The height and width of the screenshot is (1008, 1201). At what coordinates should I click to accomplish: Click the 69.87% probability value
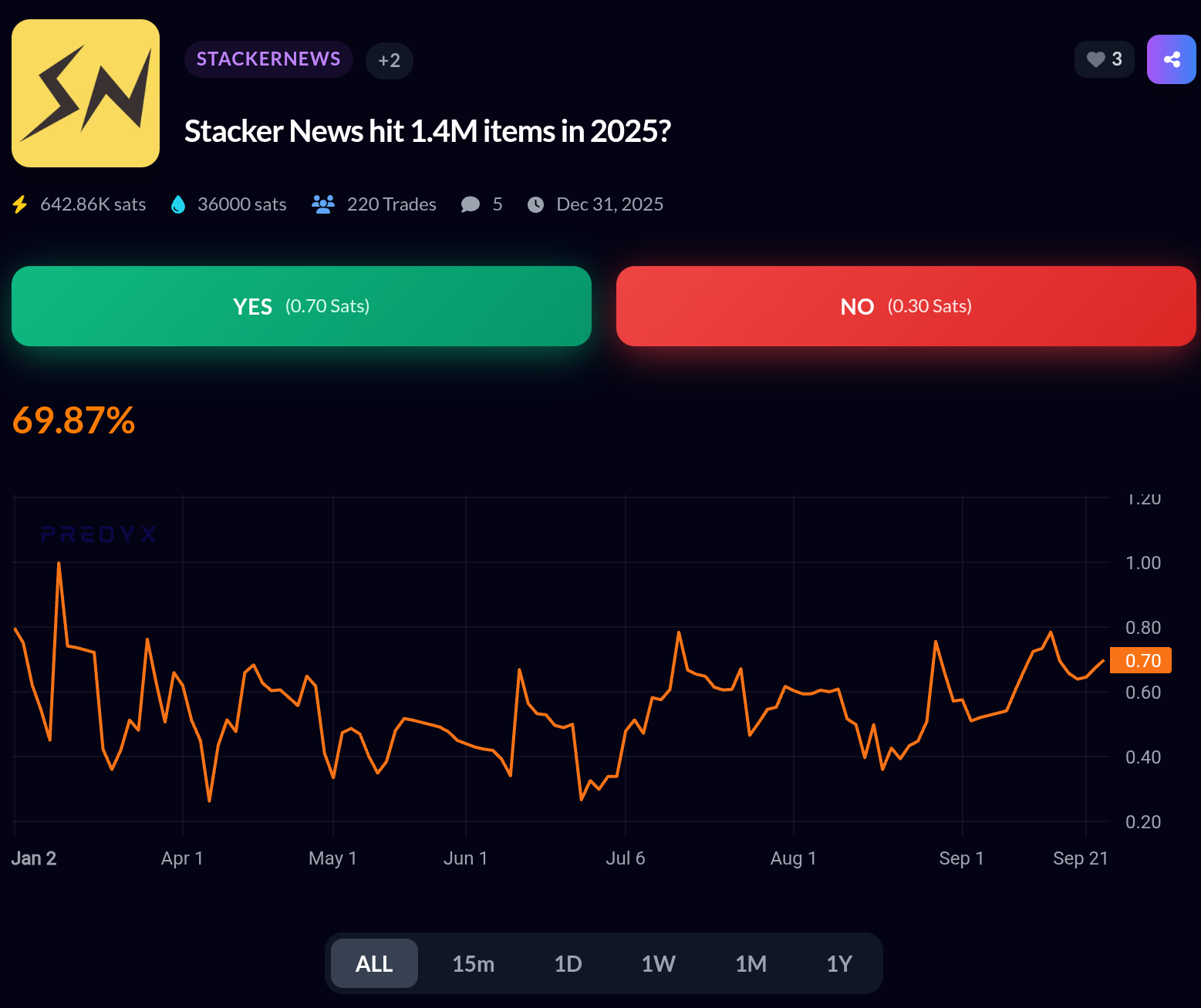coord(74,421)
